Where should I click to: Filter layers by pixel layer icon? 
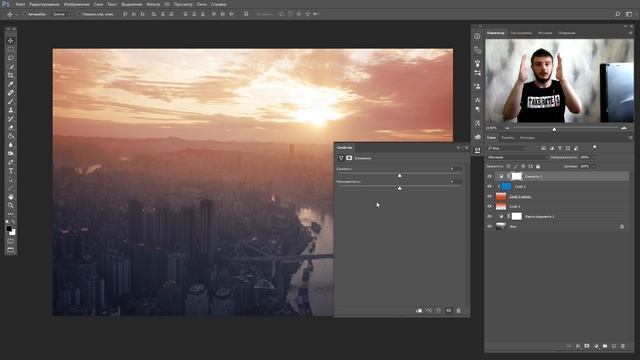click(x=543, y=148)
